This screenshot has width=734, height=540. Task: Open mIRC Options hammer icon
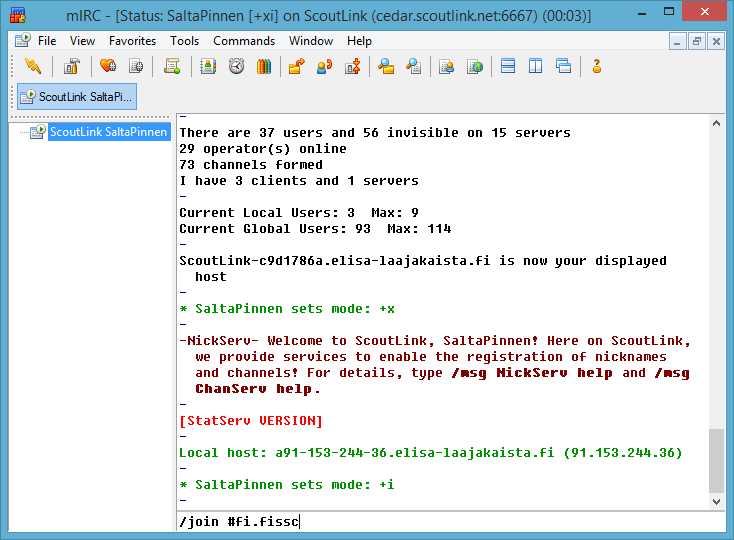coord(72,66)
